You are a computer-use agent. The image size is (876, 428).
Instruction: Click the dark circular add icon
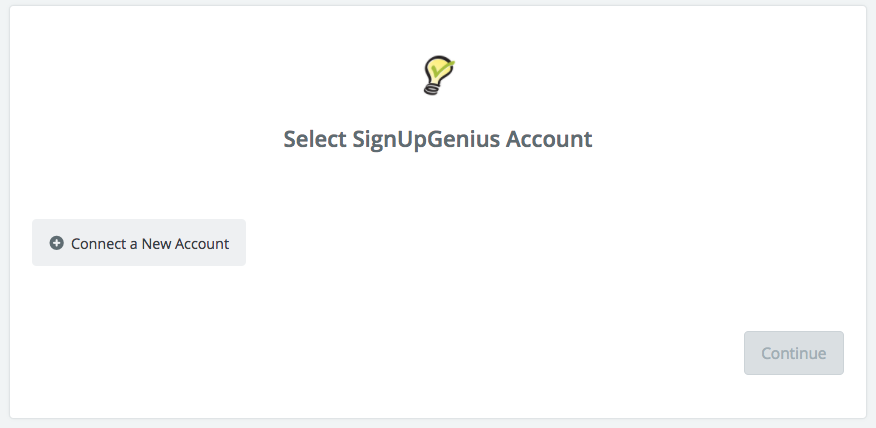pyautogui.click(x=56, y=243)
